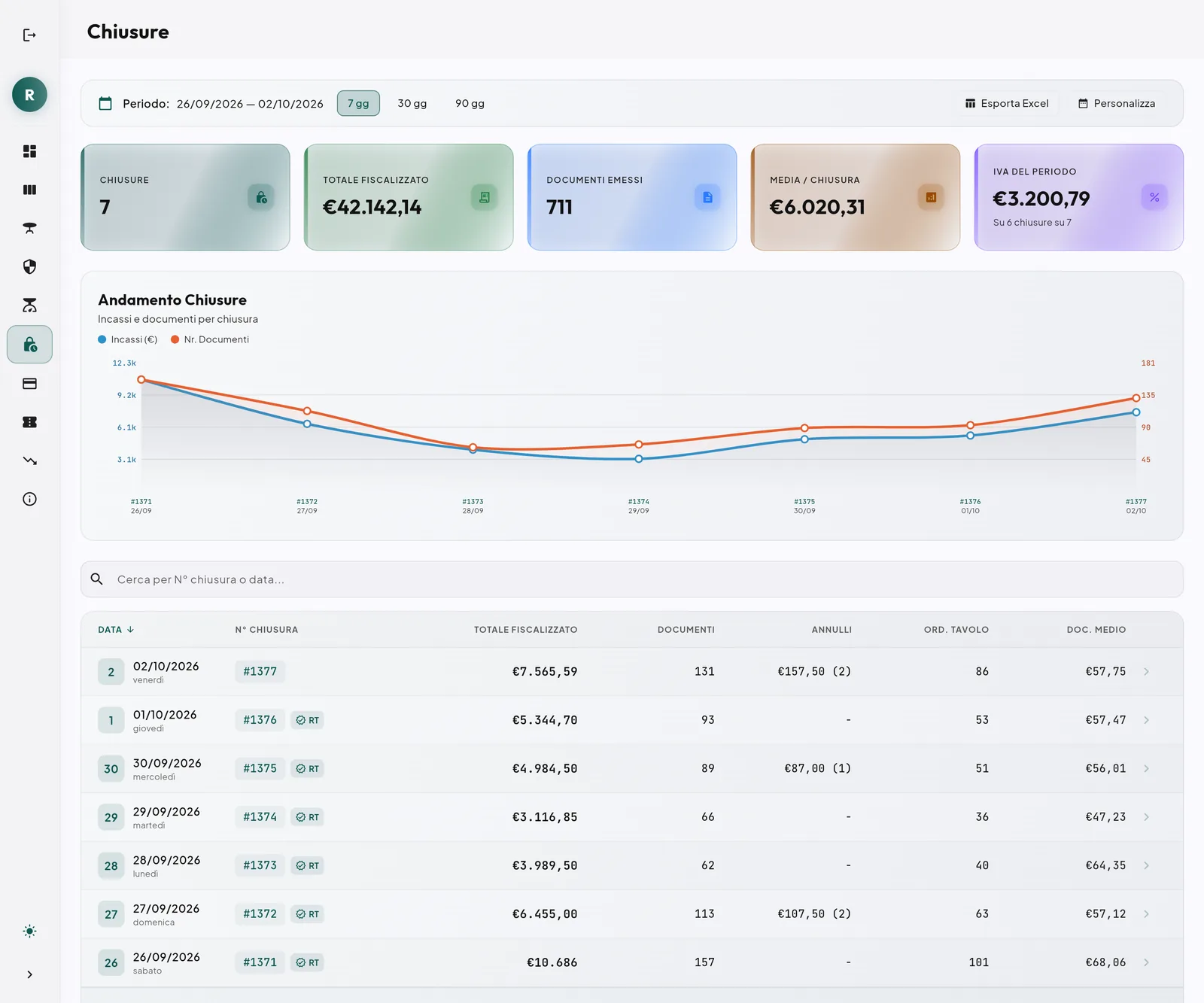The height and width of the screenshot is (1003, 1204).
Task: Expand row chevron for chiusura #1375
Action: coord(1146,769)
